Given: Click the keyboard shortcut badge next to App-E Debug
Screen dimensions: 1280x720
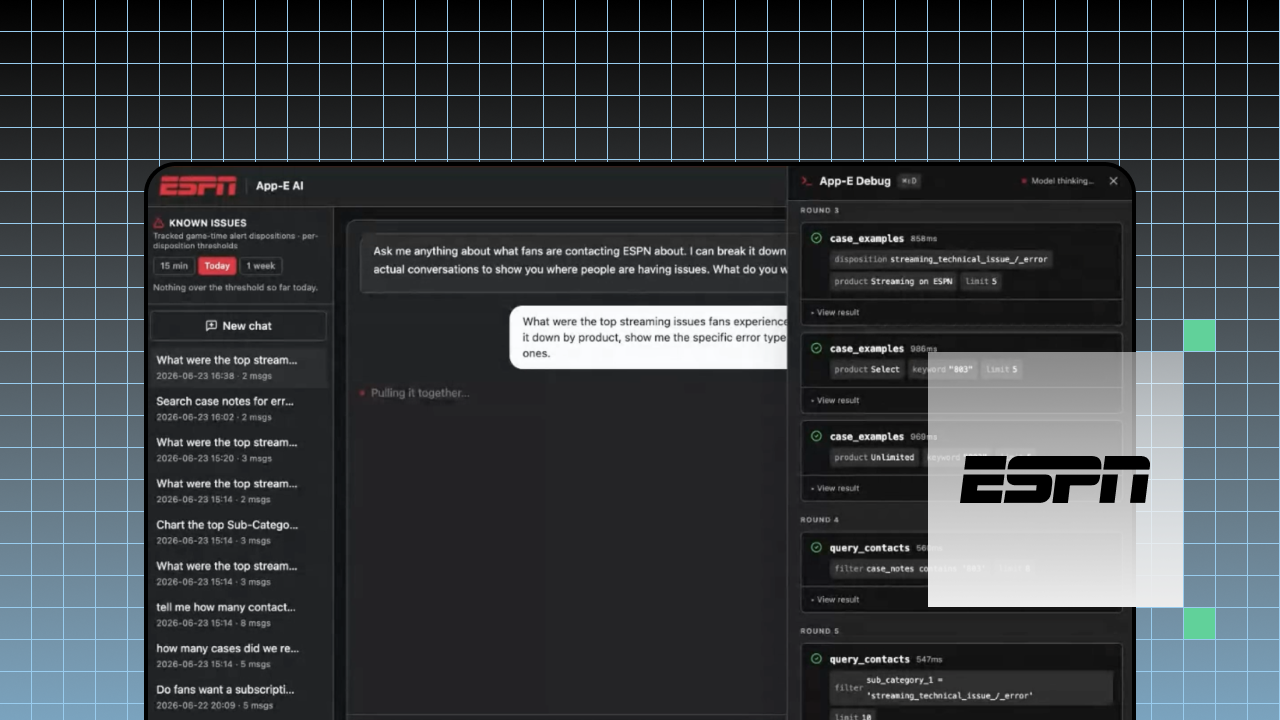Looking at the screenshot, I should click(908, 181).
